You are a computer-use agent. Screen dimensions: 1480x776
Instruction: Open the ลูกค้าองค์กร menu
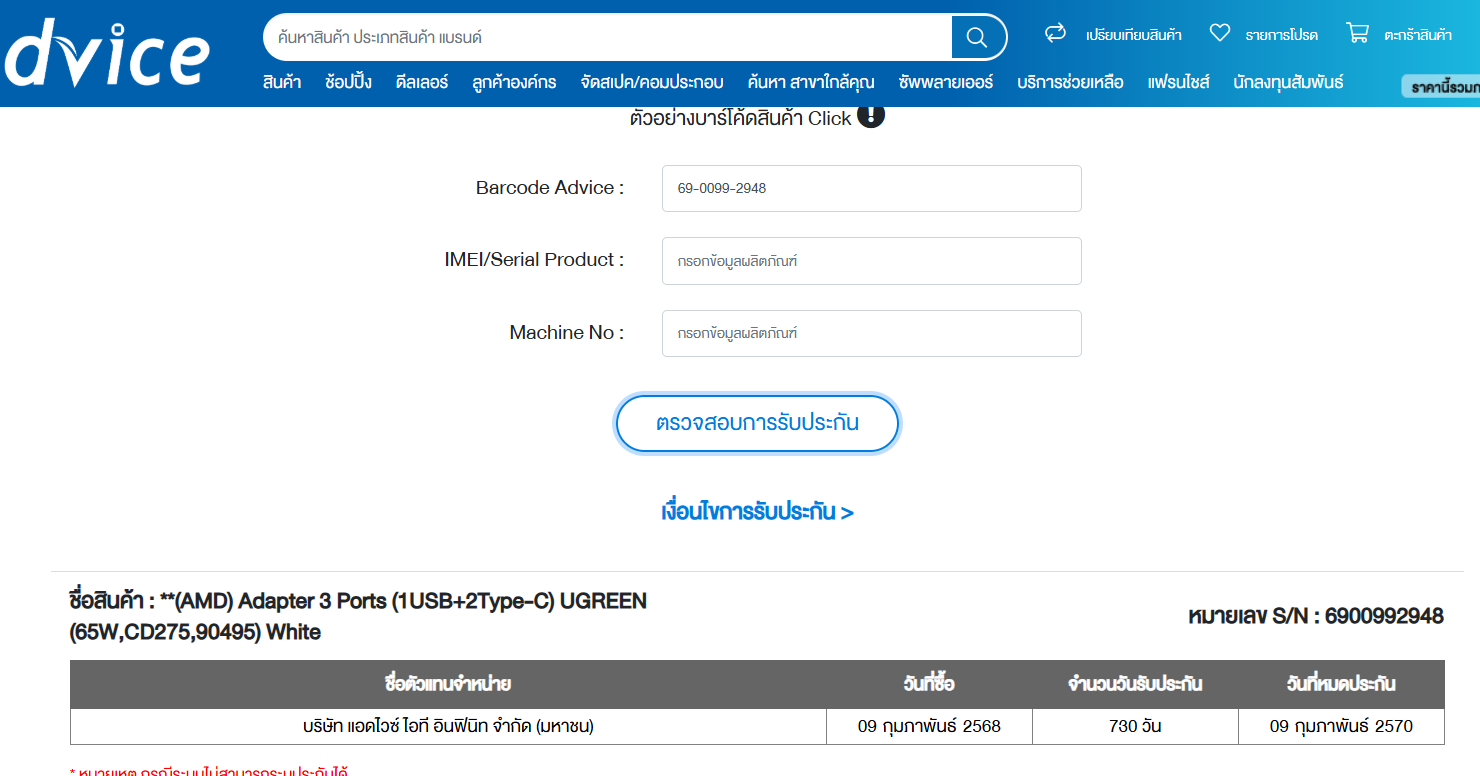(514, 82)
